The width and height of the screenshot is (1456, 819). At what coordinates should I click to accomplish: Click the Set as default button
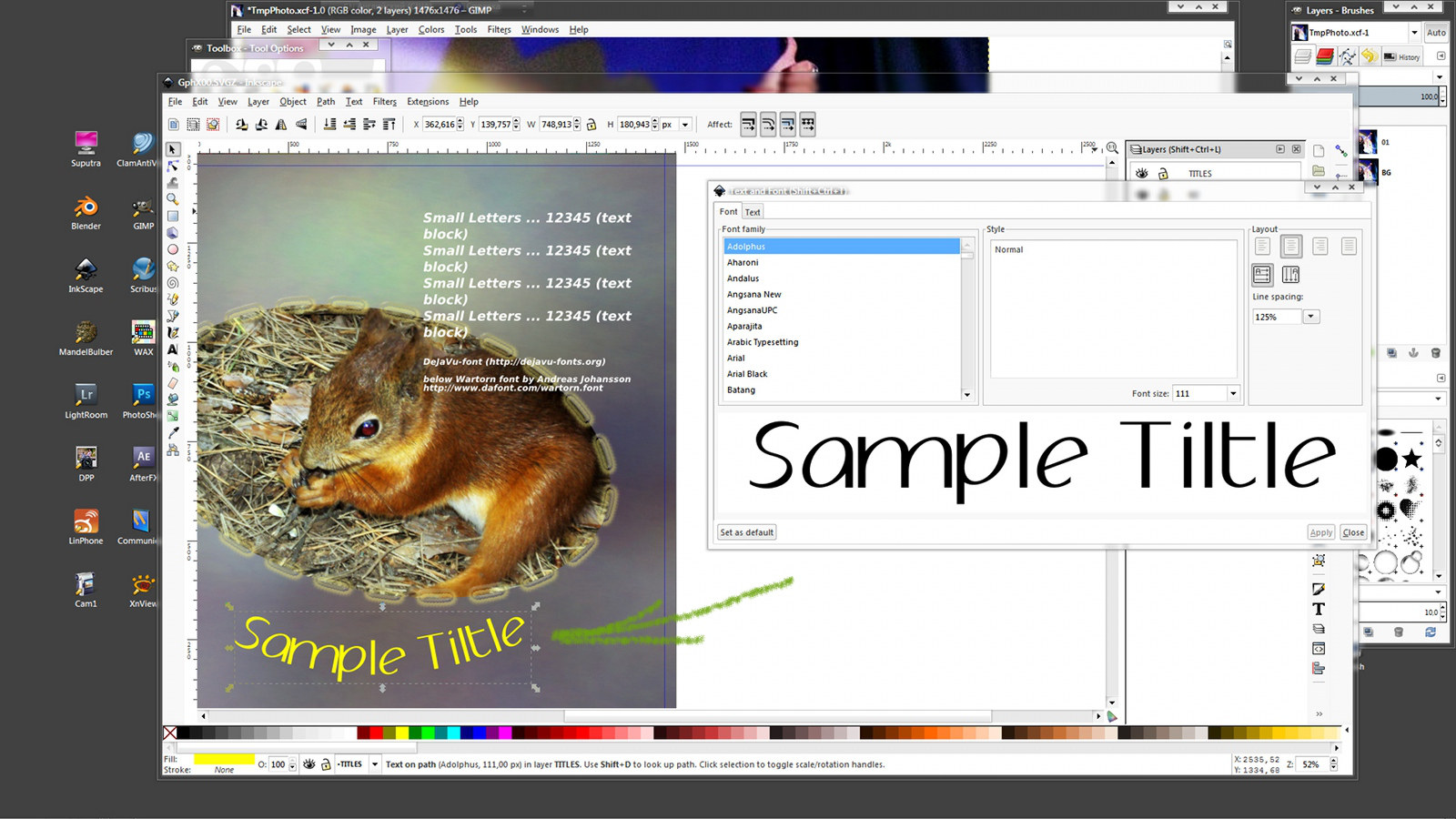pos(746,532)
